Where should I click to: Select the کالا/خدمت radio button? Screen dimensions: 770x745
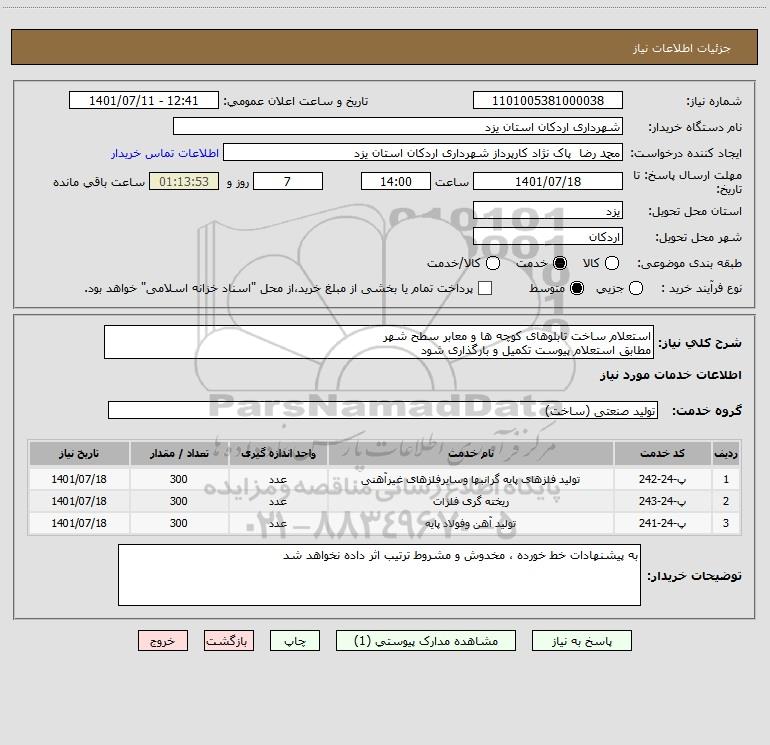coord(493,263)
